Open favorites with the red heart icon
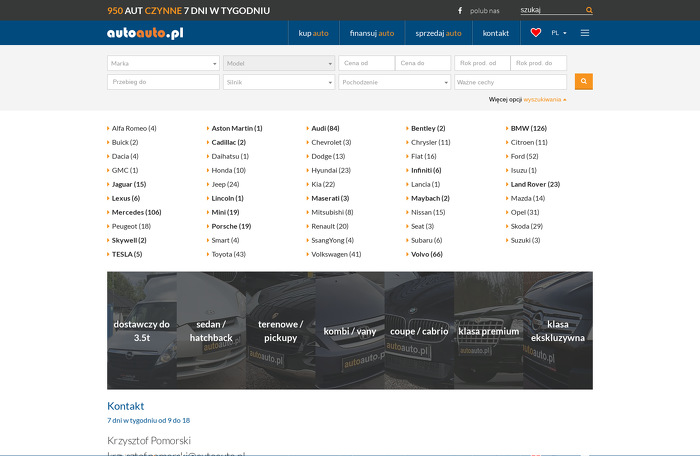 [536, 33]
